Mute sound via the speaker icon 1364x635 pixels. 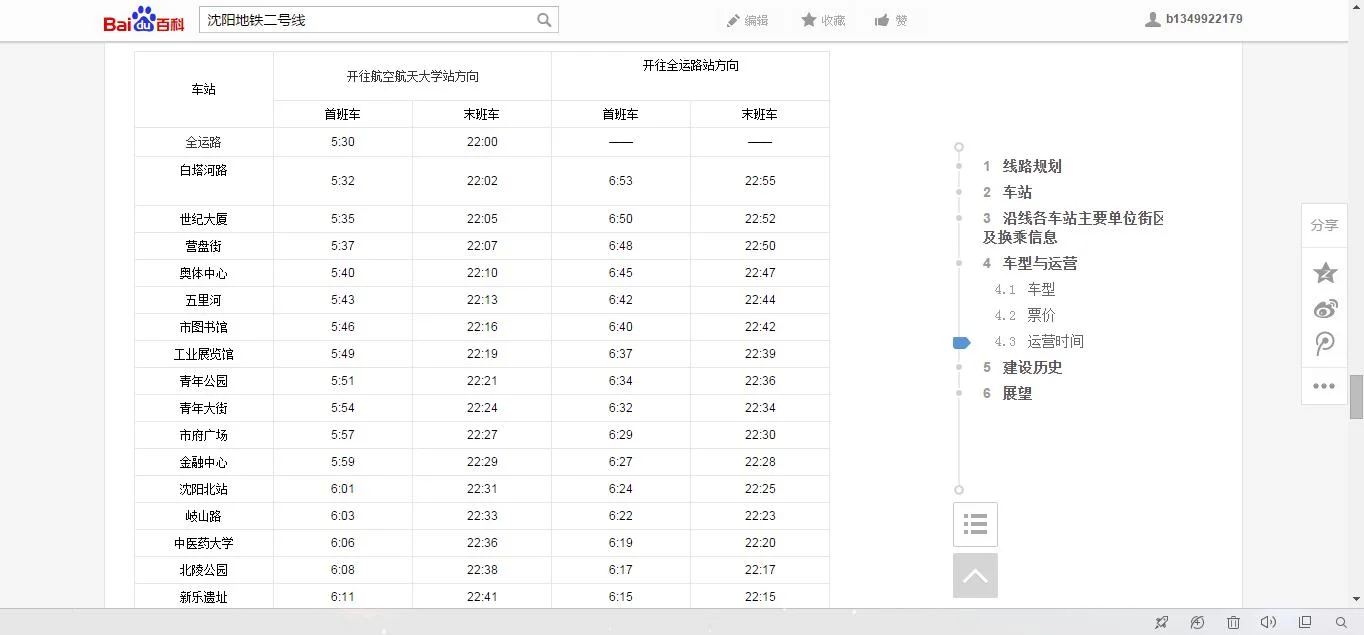click(1267, 622)
